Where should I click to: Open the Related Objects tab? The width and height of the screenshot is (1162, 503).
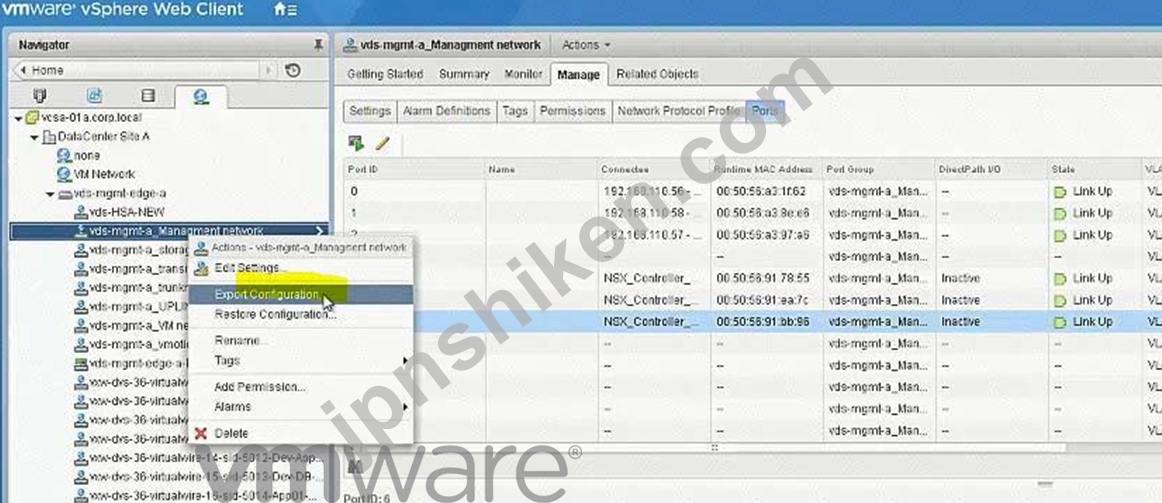[x=657, y=74]
